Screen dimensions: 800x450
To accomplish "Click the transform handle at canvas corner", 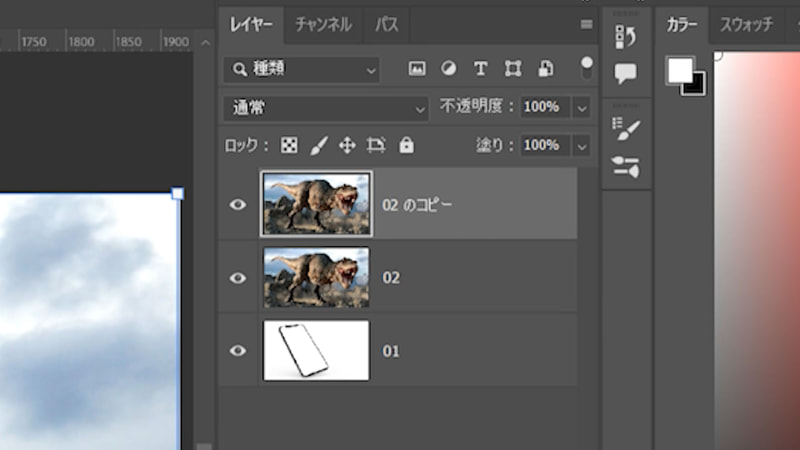I will [x=177, y=194].
